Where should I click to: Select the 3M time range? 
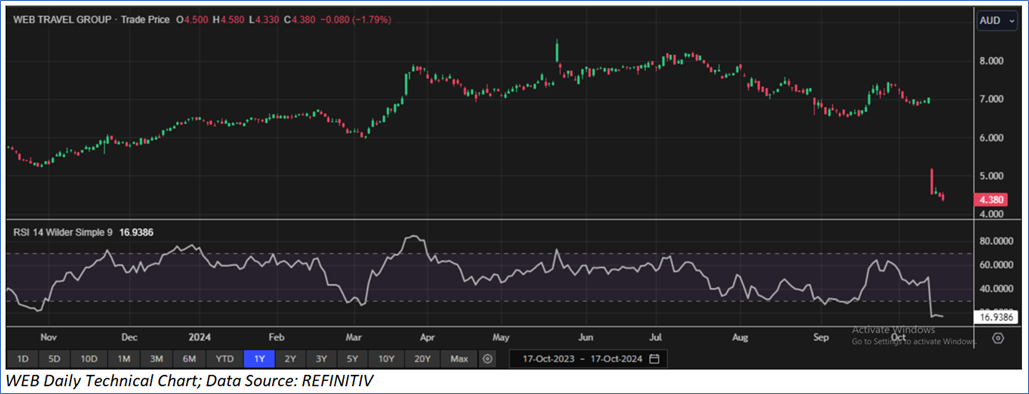click(156, 359)
